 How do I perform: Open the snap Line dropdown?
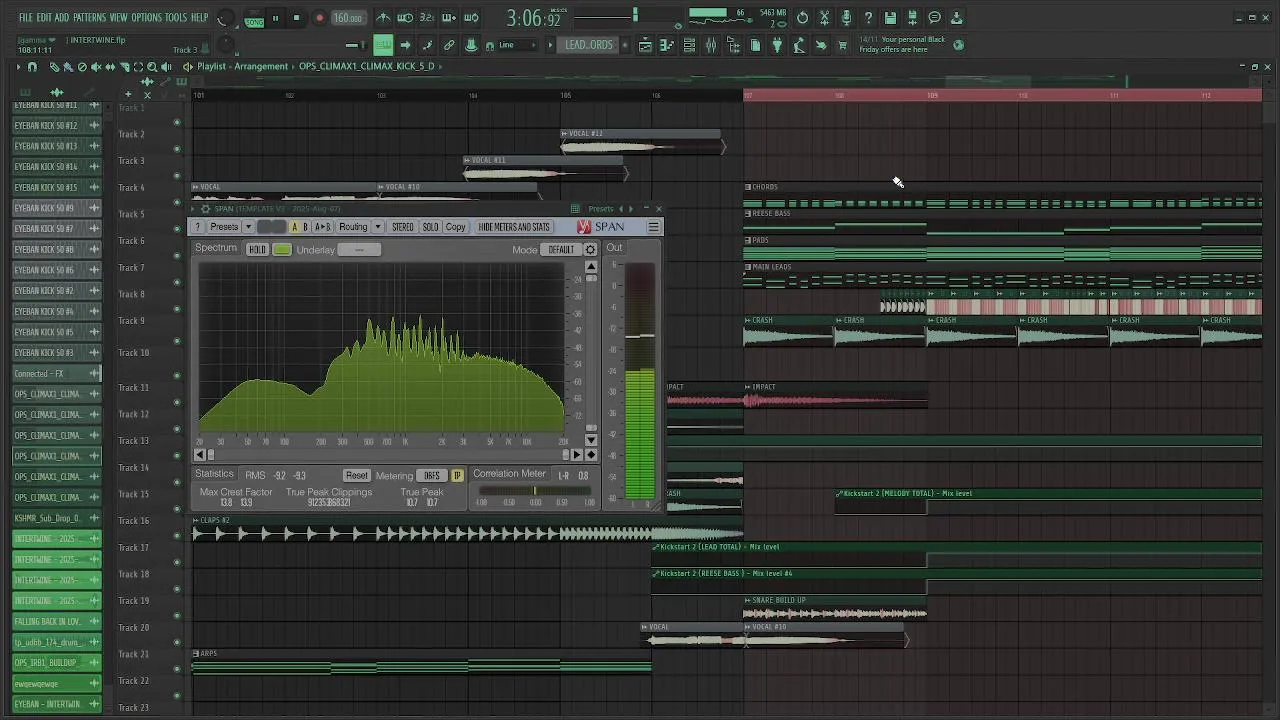[517, 45]
